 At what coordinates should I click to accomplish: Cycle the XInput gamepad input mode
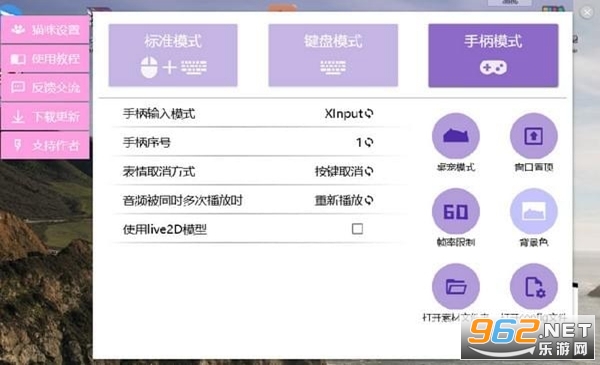349,113
